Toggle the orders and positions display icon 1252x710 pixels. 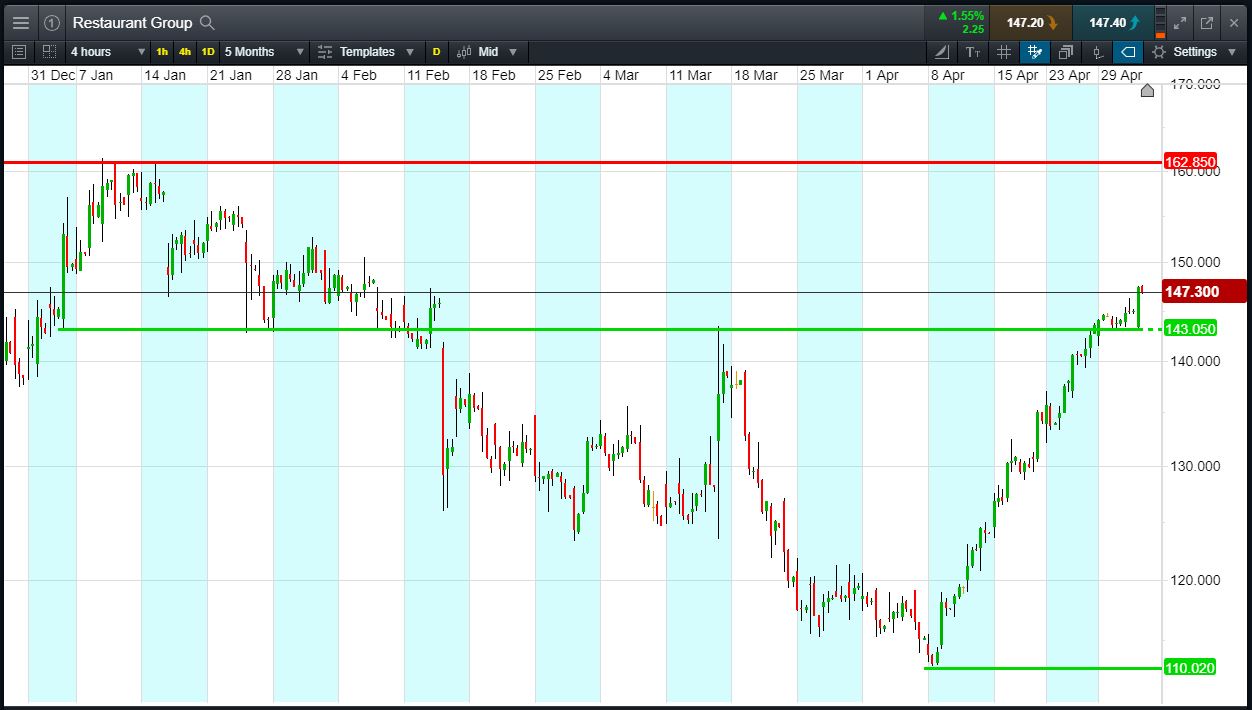click(x=1097, y=52)
